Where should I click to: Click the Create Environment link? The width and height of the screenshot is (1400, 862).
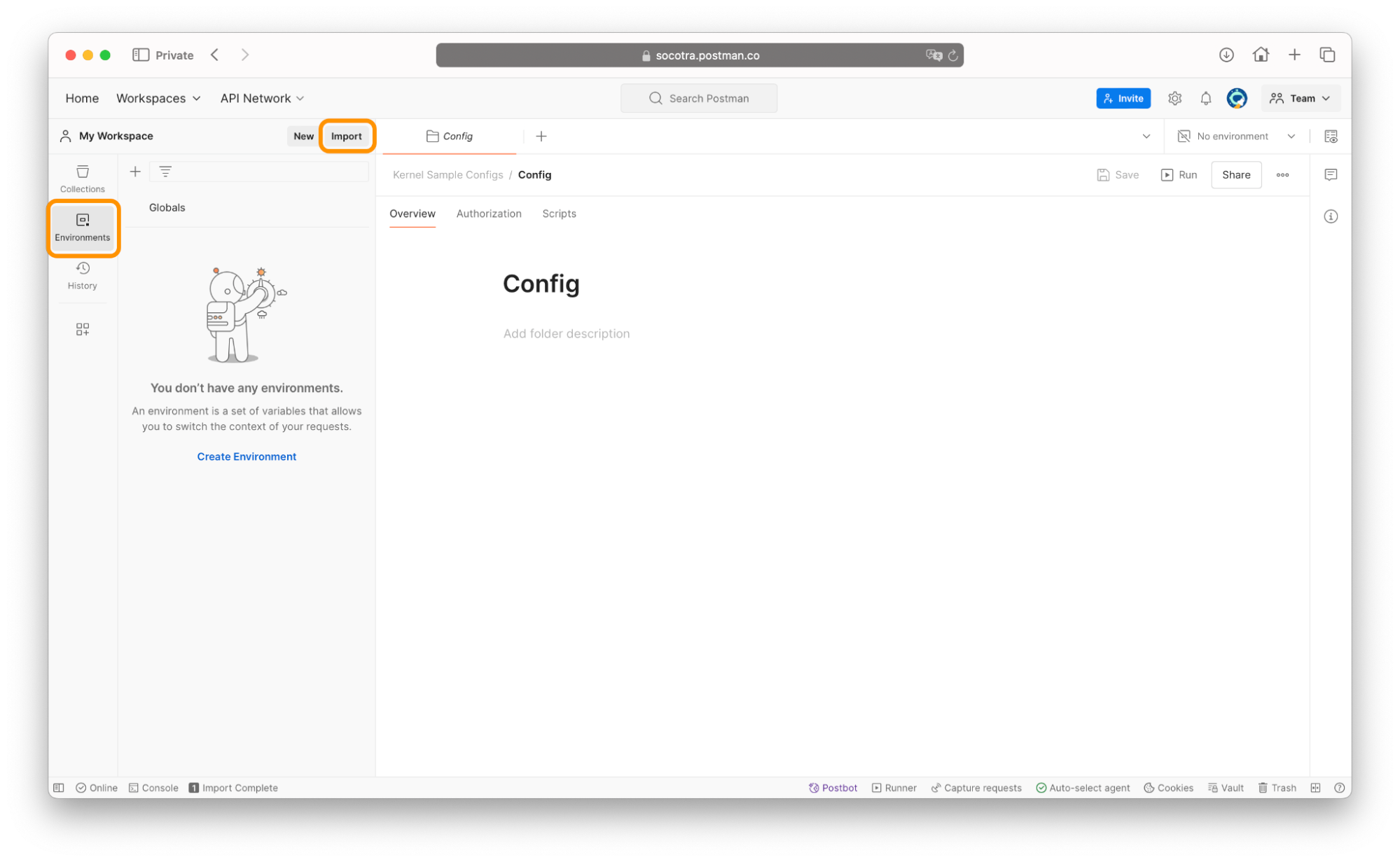(x=247, y=457)
